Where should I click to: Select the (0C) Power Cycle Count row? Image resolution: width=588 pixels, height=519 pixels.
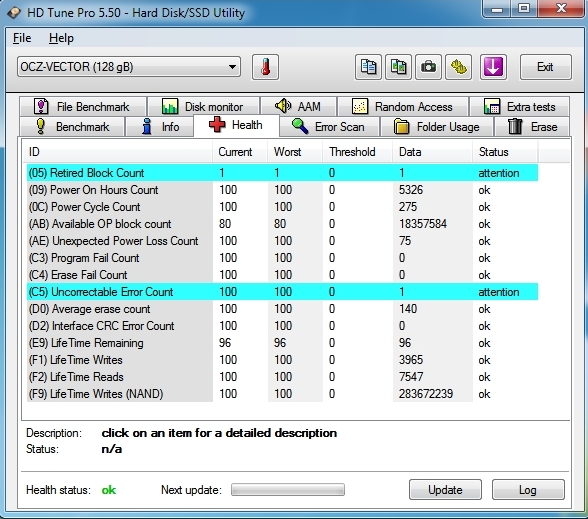pyautogui.click(x=282, y=207)
